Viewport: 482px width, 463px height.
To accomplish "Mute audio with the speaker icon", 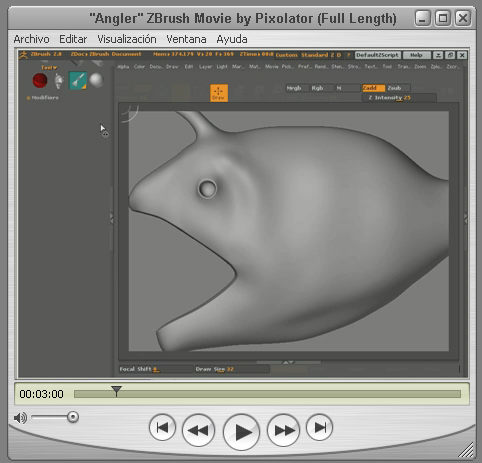I will 20,418.
